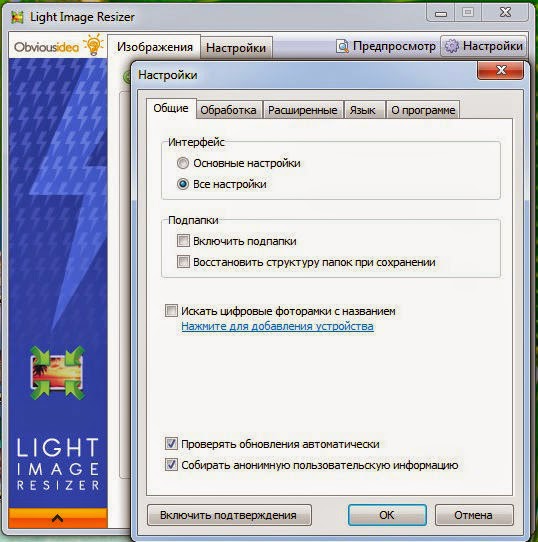
Task: Click the Obviousidea lightbulb logo
Action: (x=58, y=46)
